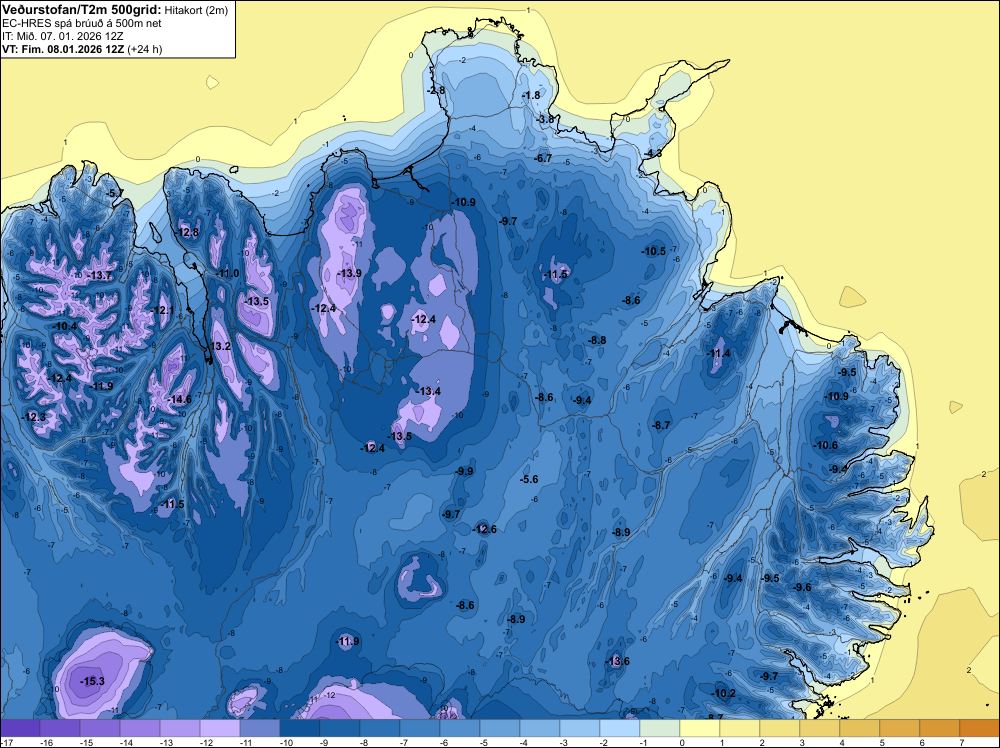The image size is (1000, 748).
Task: Click the VT: Fim. 08.01.2026 12Z valid time
Action: [x=63, y=49]
